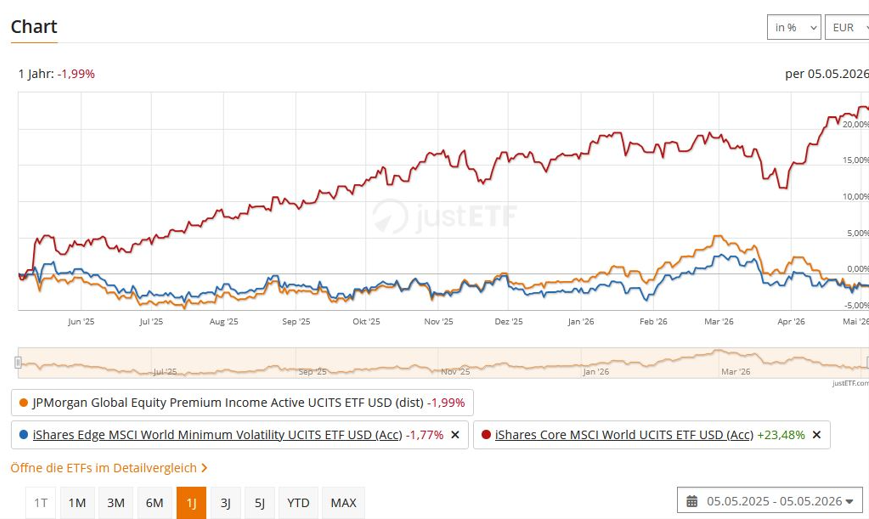Select the 3J time range
The image size is (869, 519).
[226, 503]
